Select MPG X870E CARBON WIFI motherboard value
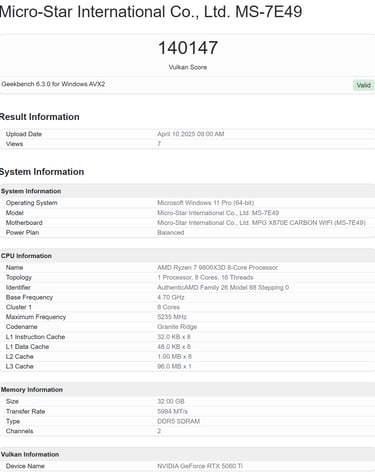 point(261,223)
